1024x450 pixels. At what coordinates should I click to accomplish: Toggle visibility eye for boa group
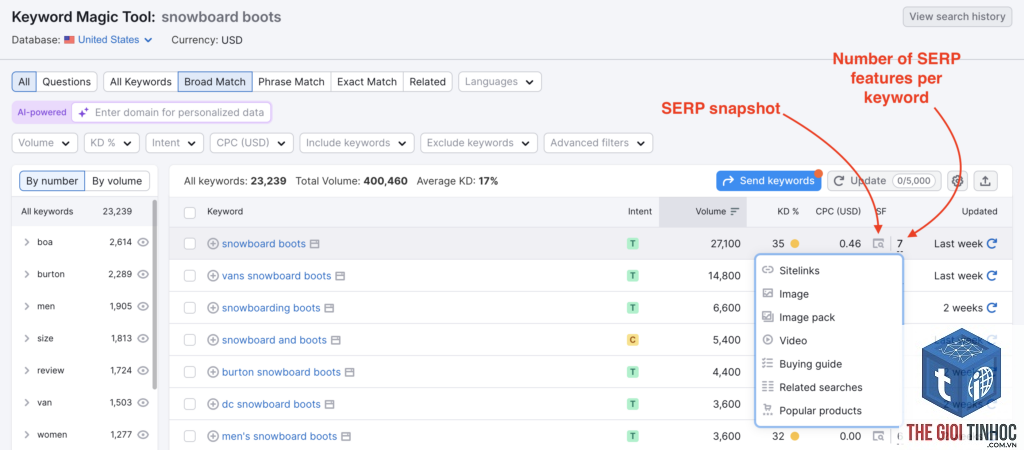click(x=143, y=242)
